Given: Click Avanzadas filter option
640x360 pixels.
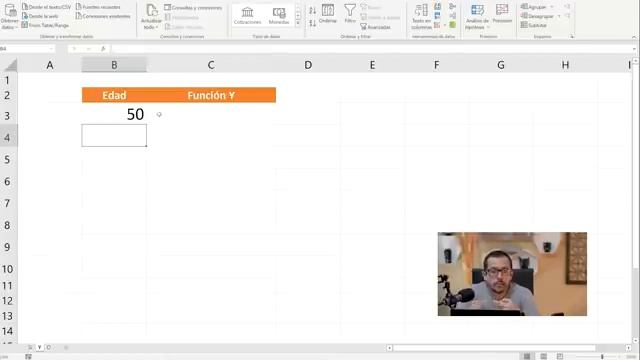Looking at the screenshot, I should point(376,27).
